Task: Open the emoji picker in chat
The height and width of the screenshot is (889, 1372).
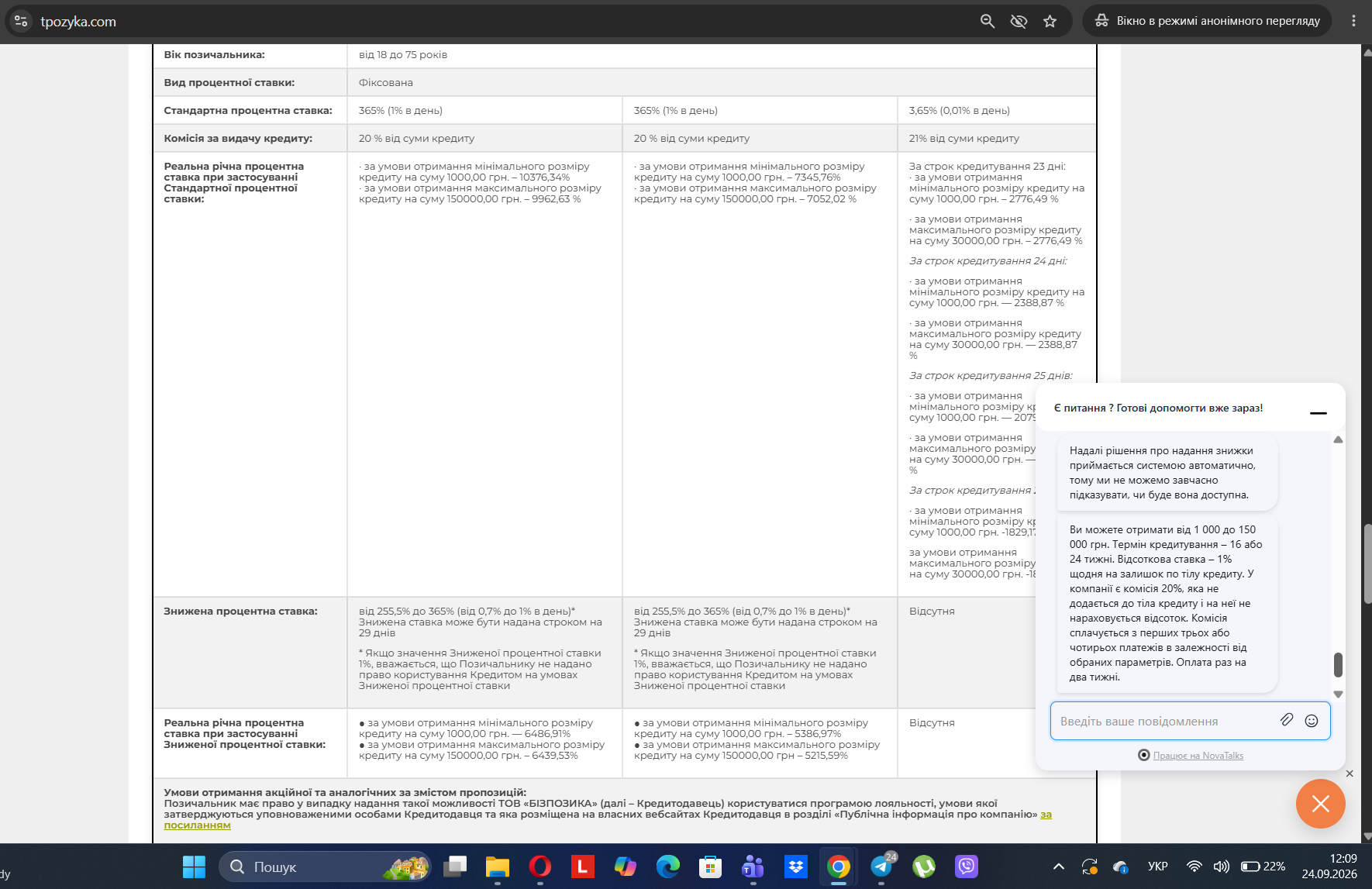Action: 1312,721
